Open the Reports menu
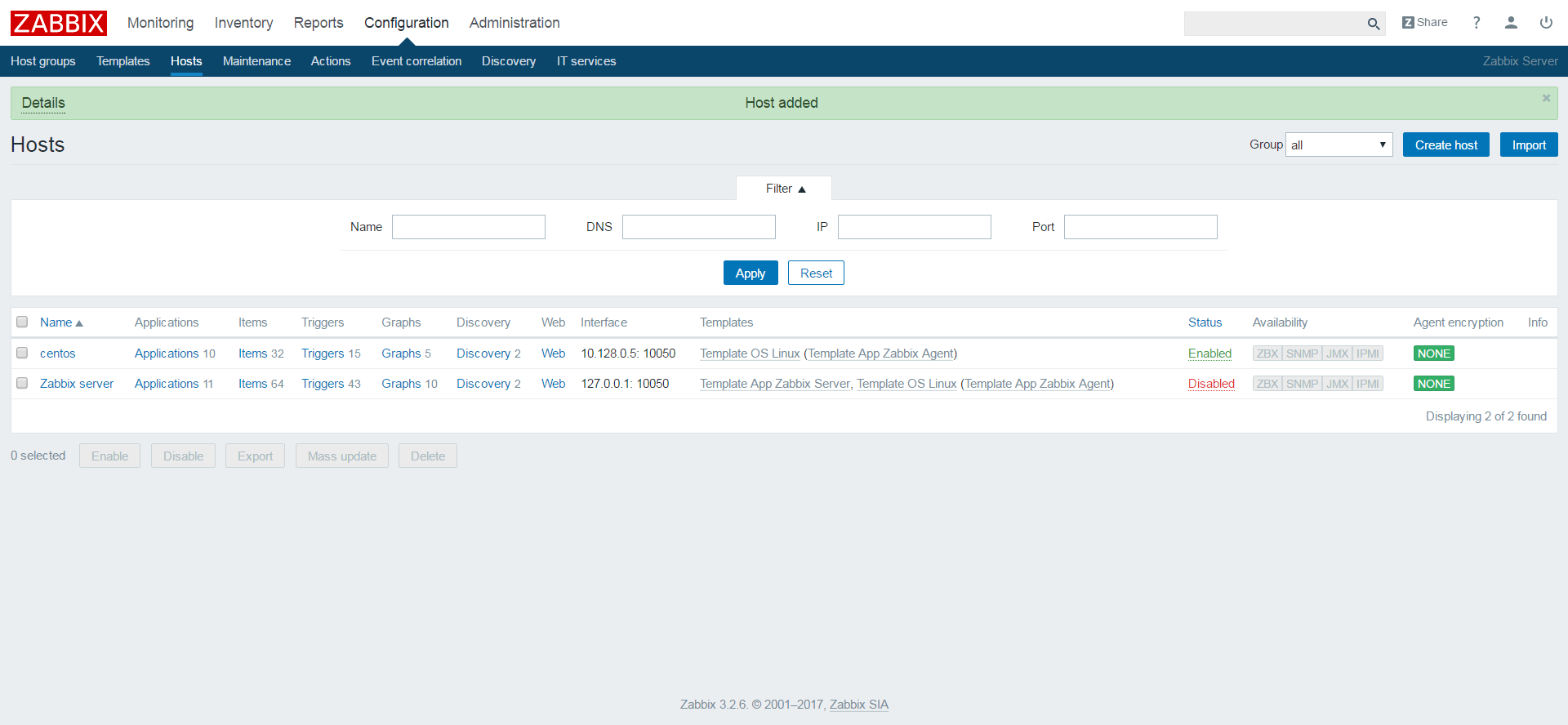 [318, 23]
